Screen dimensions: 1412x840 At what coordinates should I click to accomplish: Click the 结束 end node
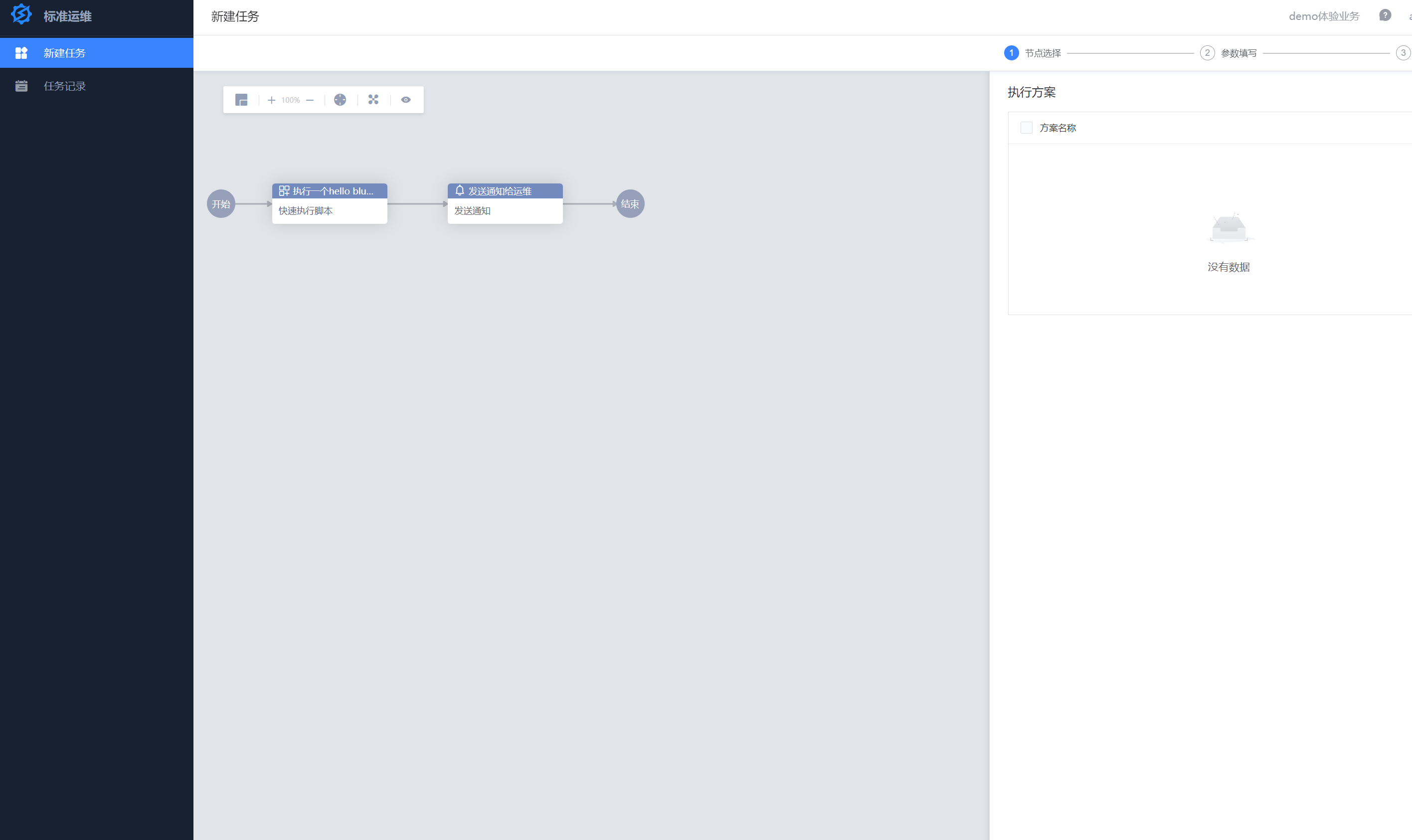point(630,204)
